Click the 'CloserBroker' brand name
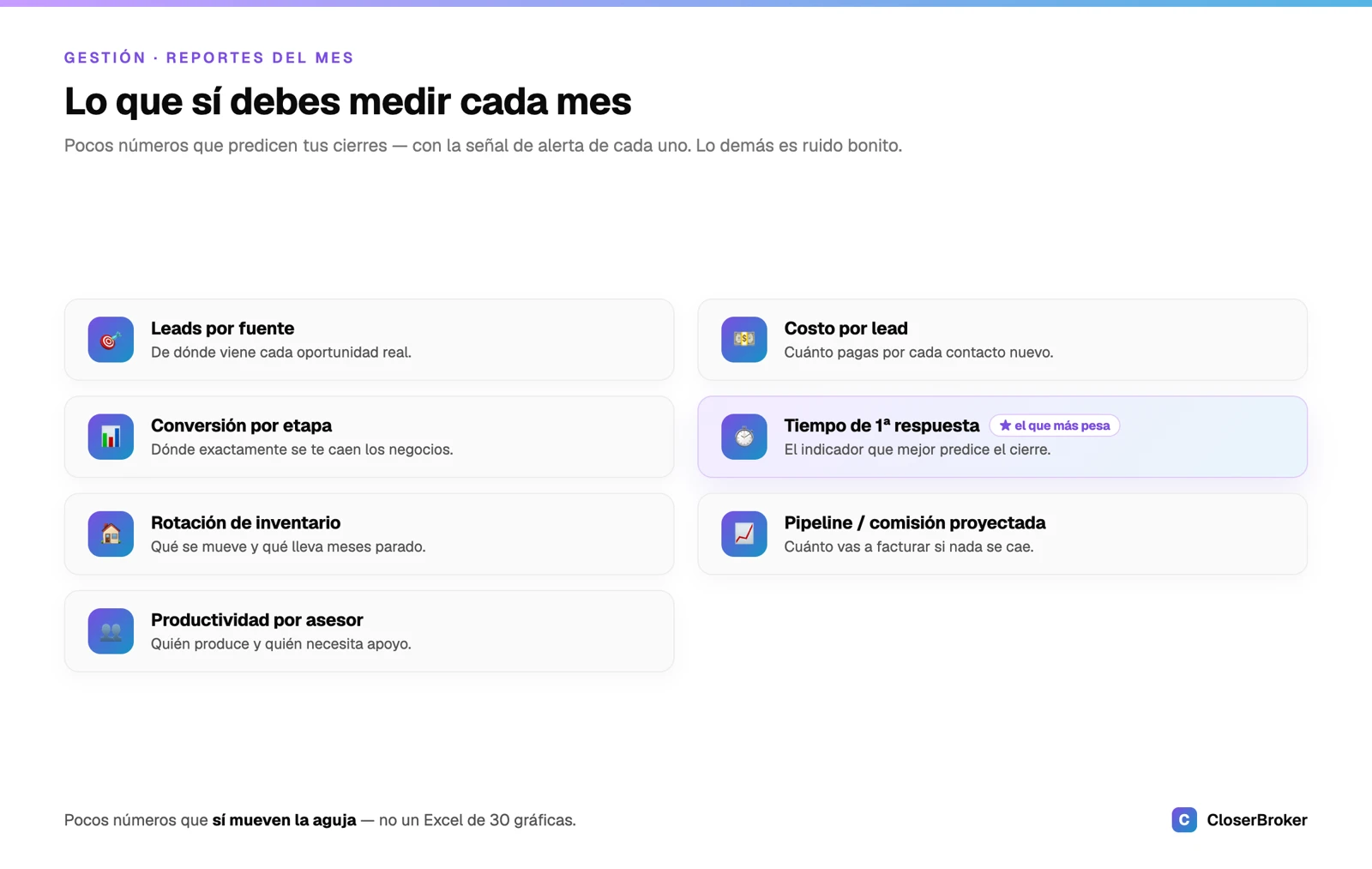The width and height of the screenshot is (1372, 869). click(x=1257, y=820)
